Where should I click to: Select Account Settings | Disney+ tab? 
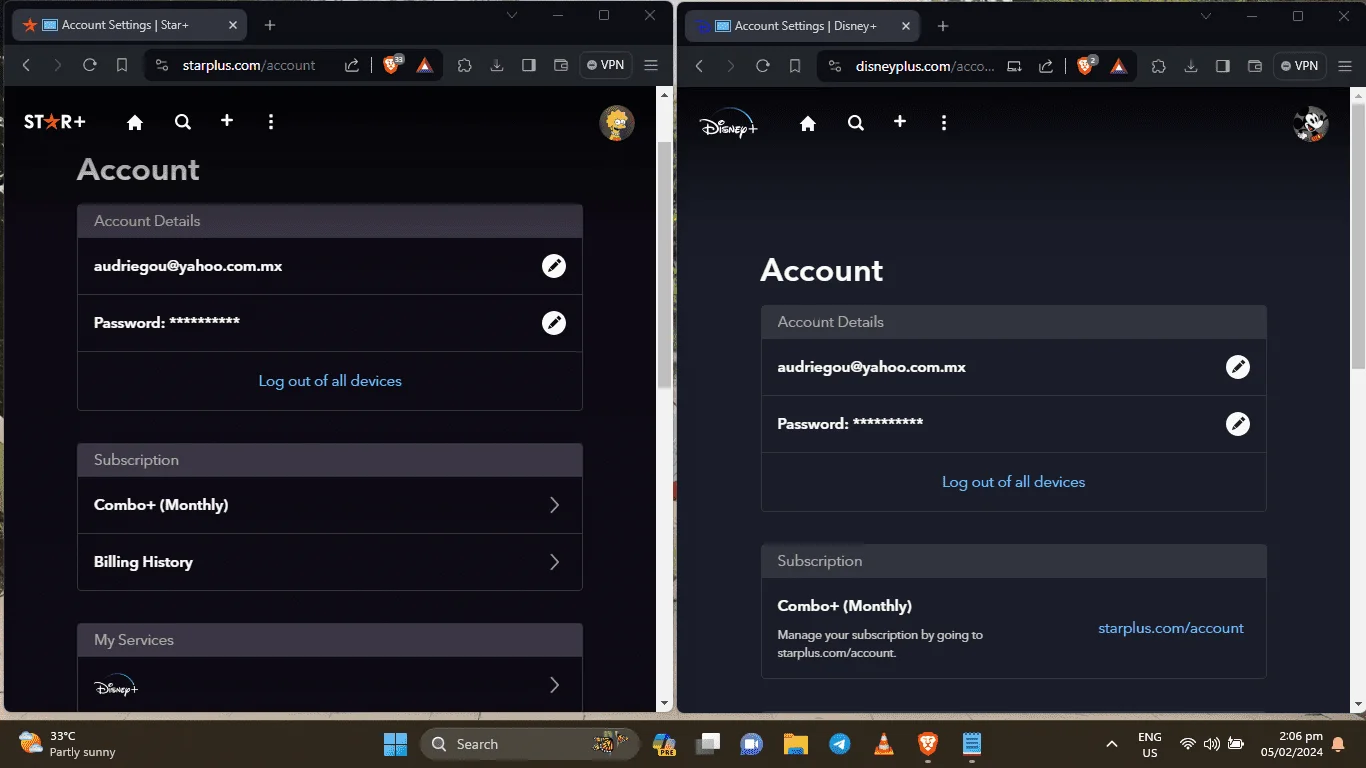tap(803, 26)
